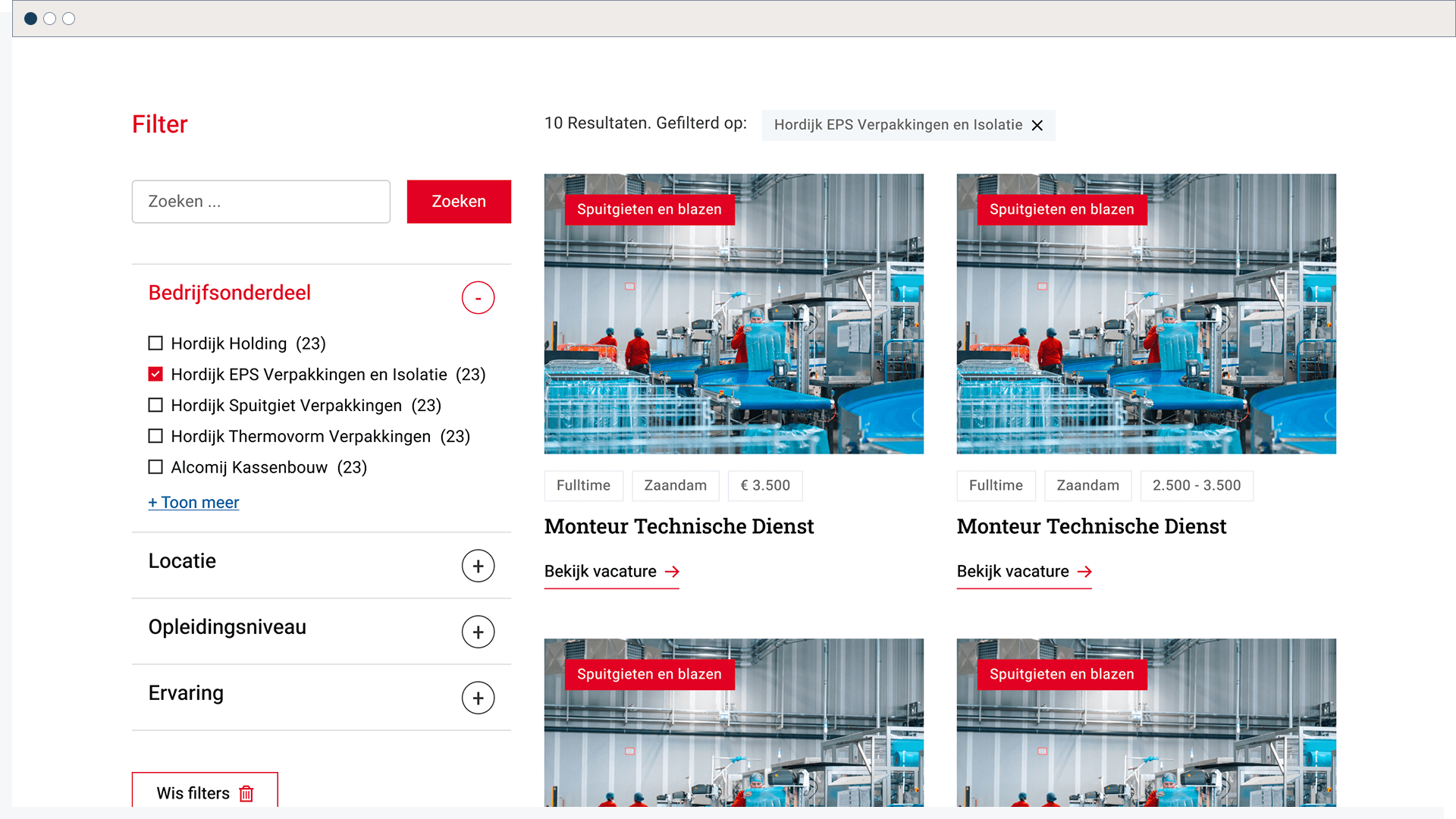Open first vacancy via Bekijk vacature link
Image resolution: width=1456 pixels, height=819 pixels.
tap(599, 571)
